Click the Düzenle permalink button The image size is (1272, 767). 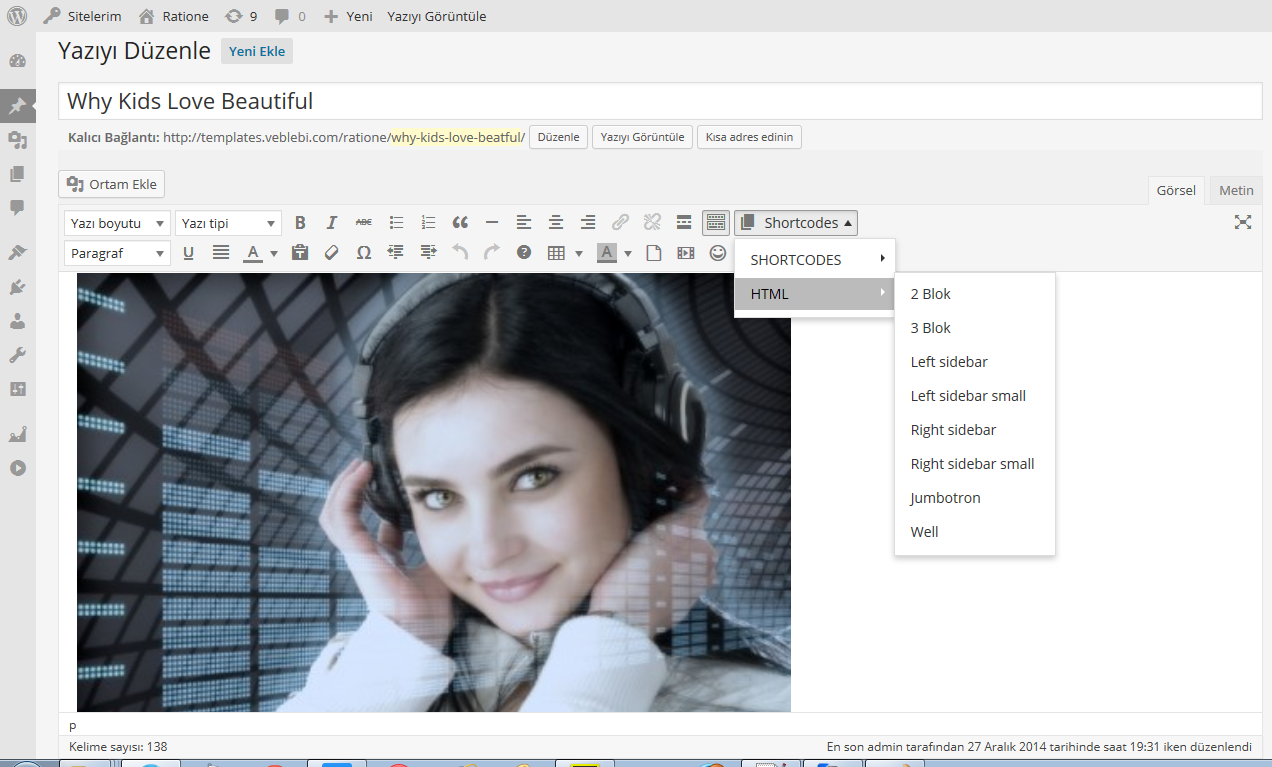558,137
